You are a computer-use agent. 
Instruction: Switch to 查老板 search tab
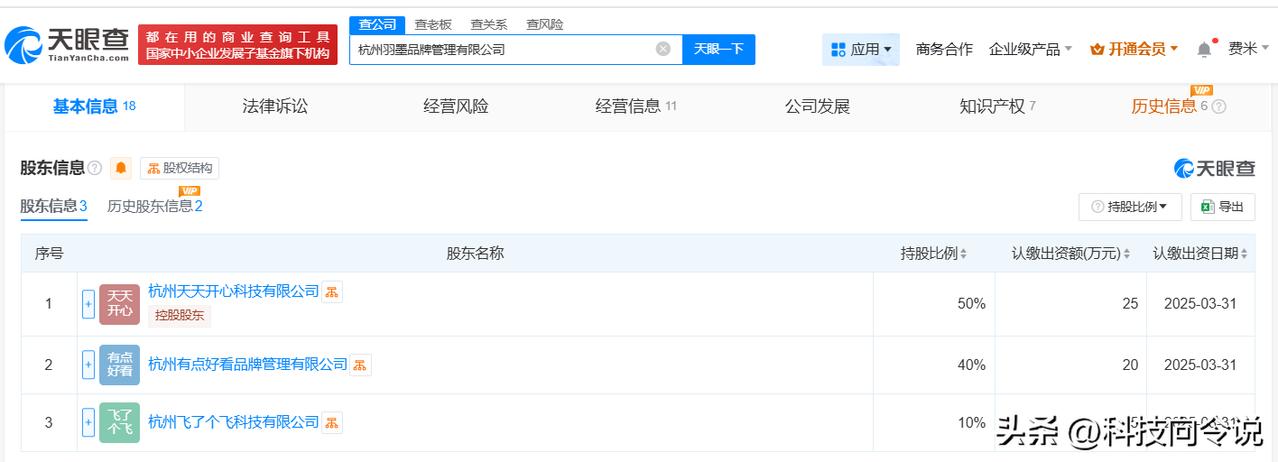pyautogui.click(x=433, y=24)
